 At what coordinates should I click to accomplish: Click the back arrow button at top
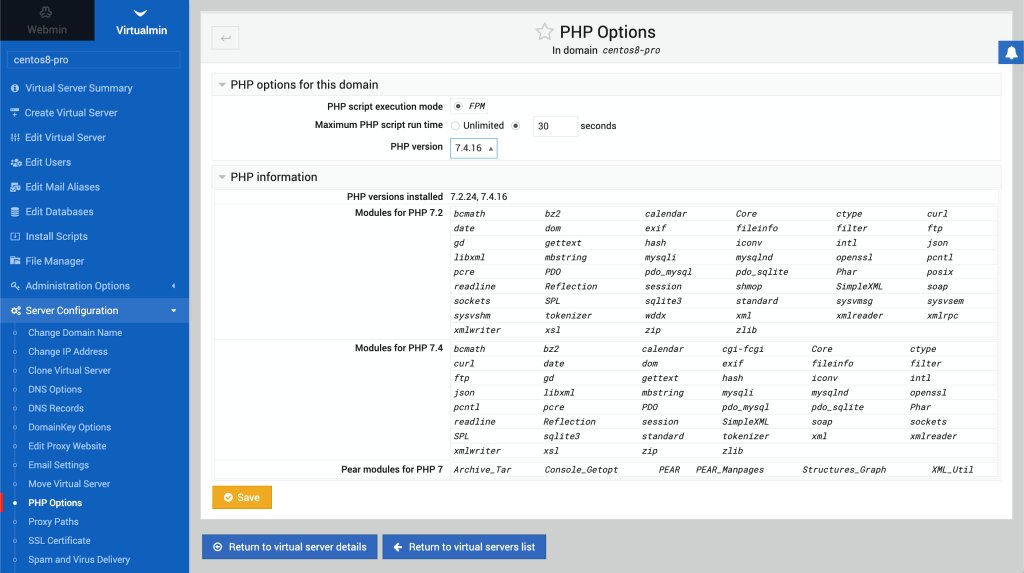point(225,38)
